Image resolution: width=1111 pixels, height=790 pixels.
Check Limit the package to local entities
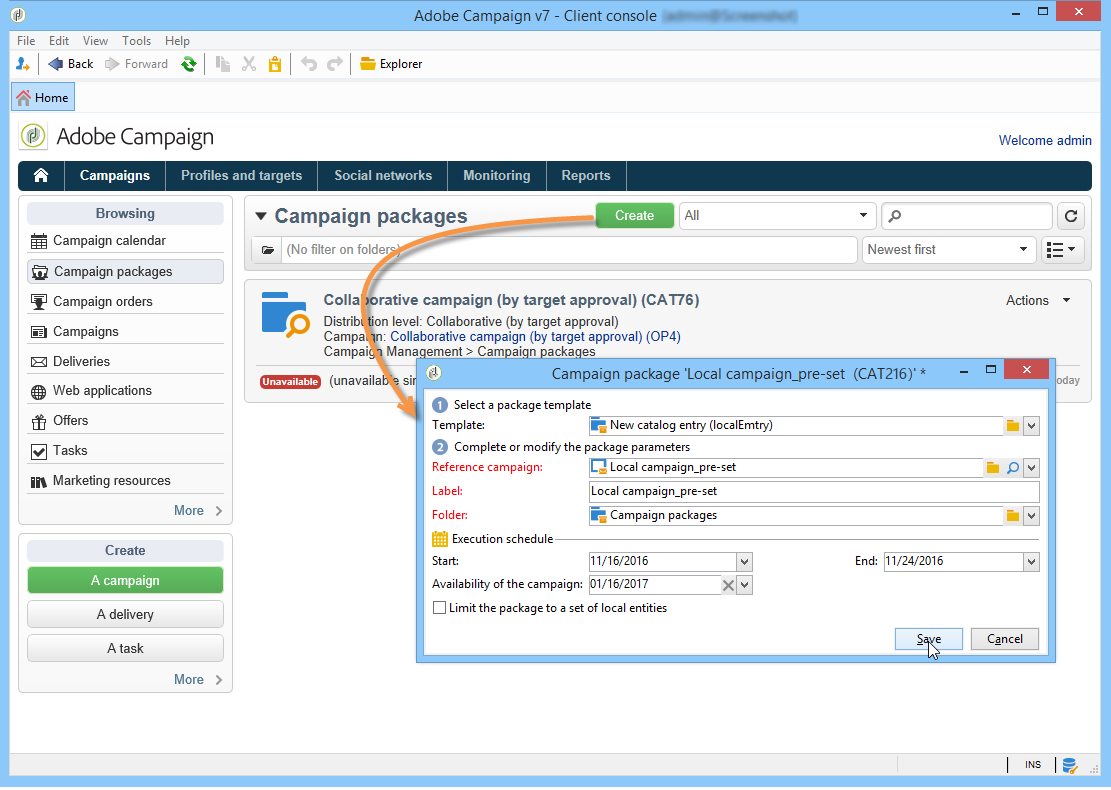[x=440, y=608]
